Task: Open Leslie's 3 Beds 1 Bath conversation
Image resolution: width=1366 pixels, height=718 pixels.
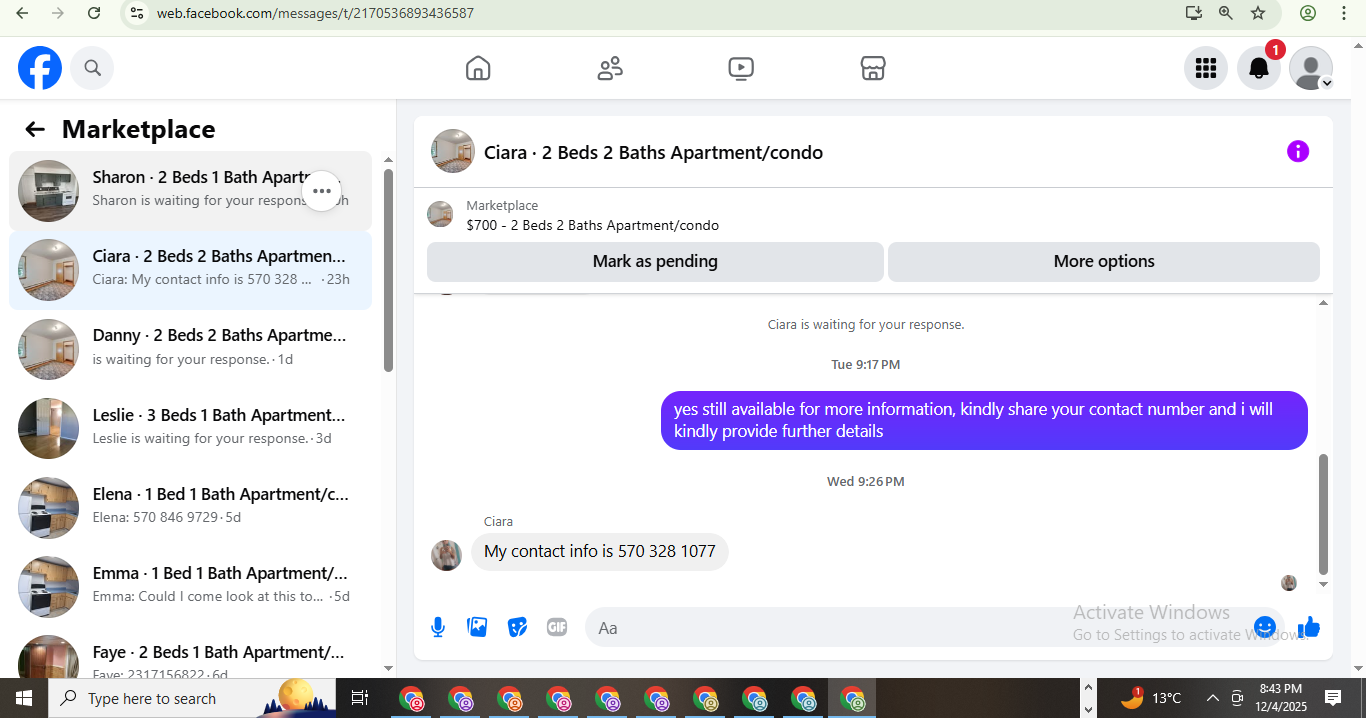Action: click(x=190, y=428)
